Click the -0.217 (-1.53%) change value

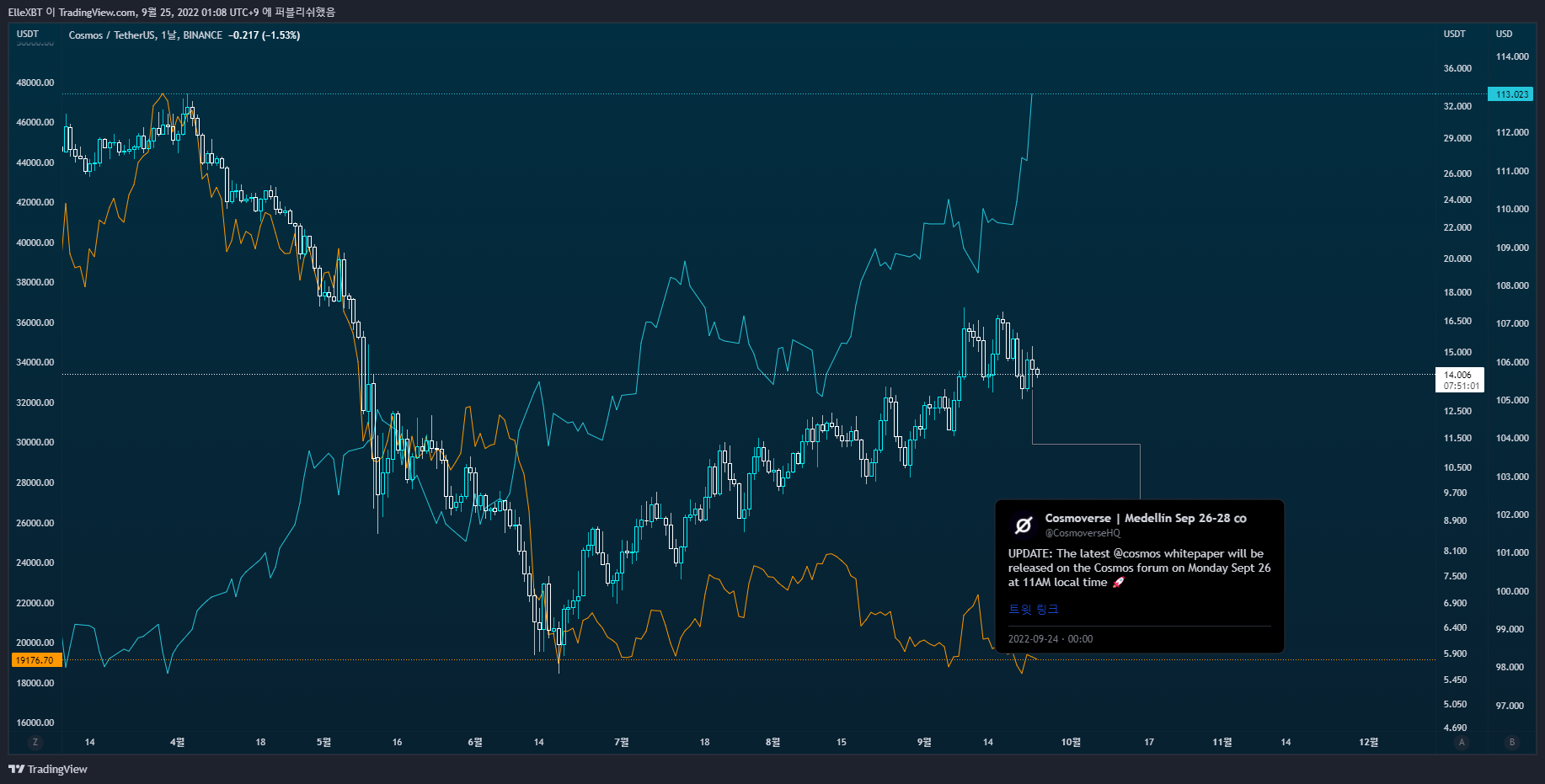[265, 35]
